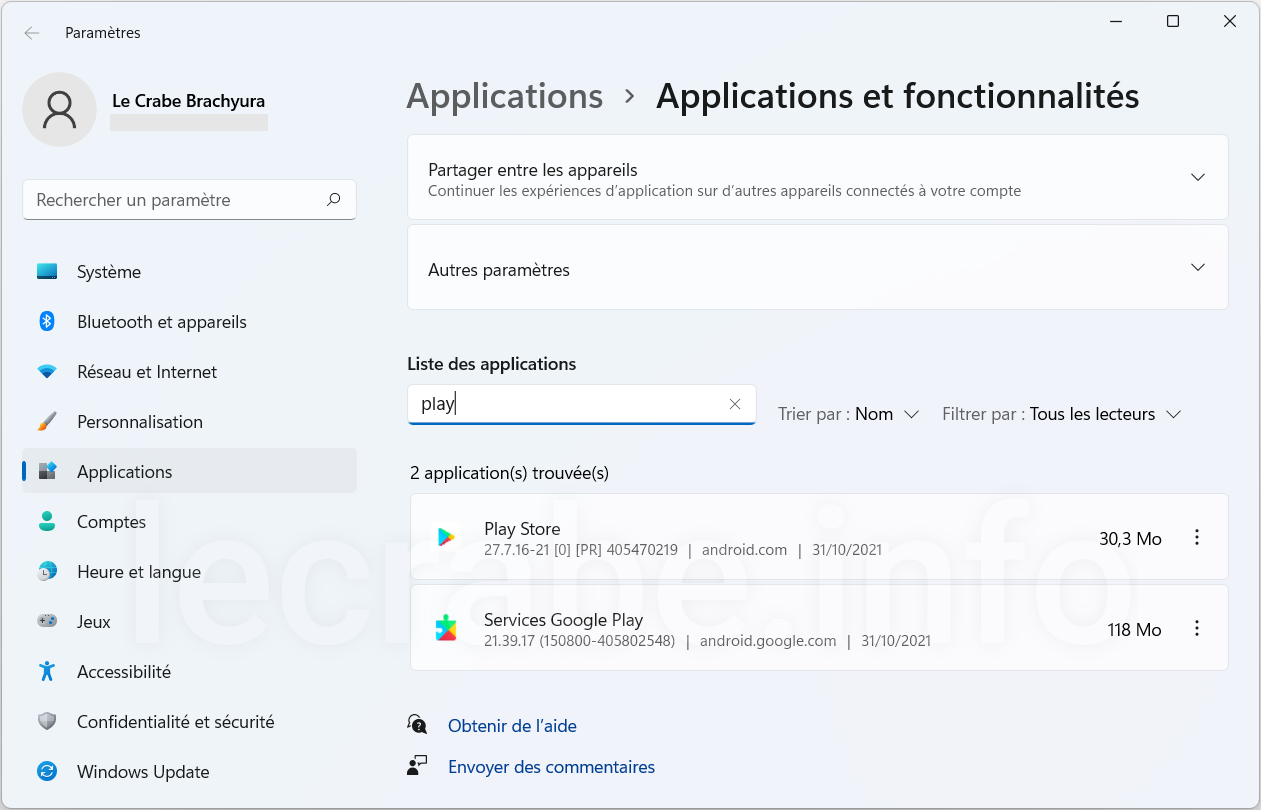The image size is (1261, 810).
Task: Open Bluetooth et appareils settings
Action: click(x=189, y=322)
